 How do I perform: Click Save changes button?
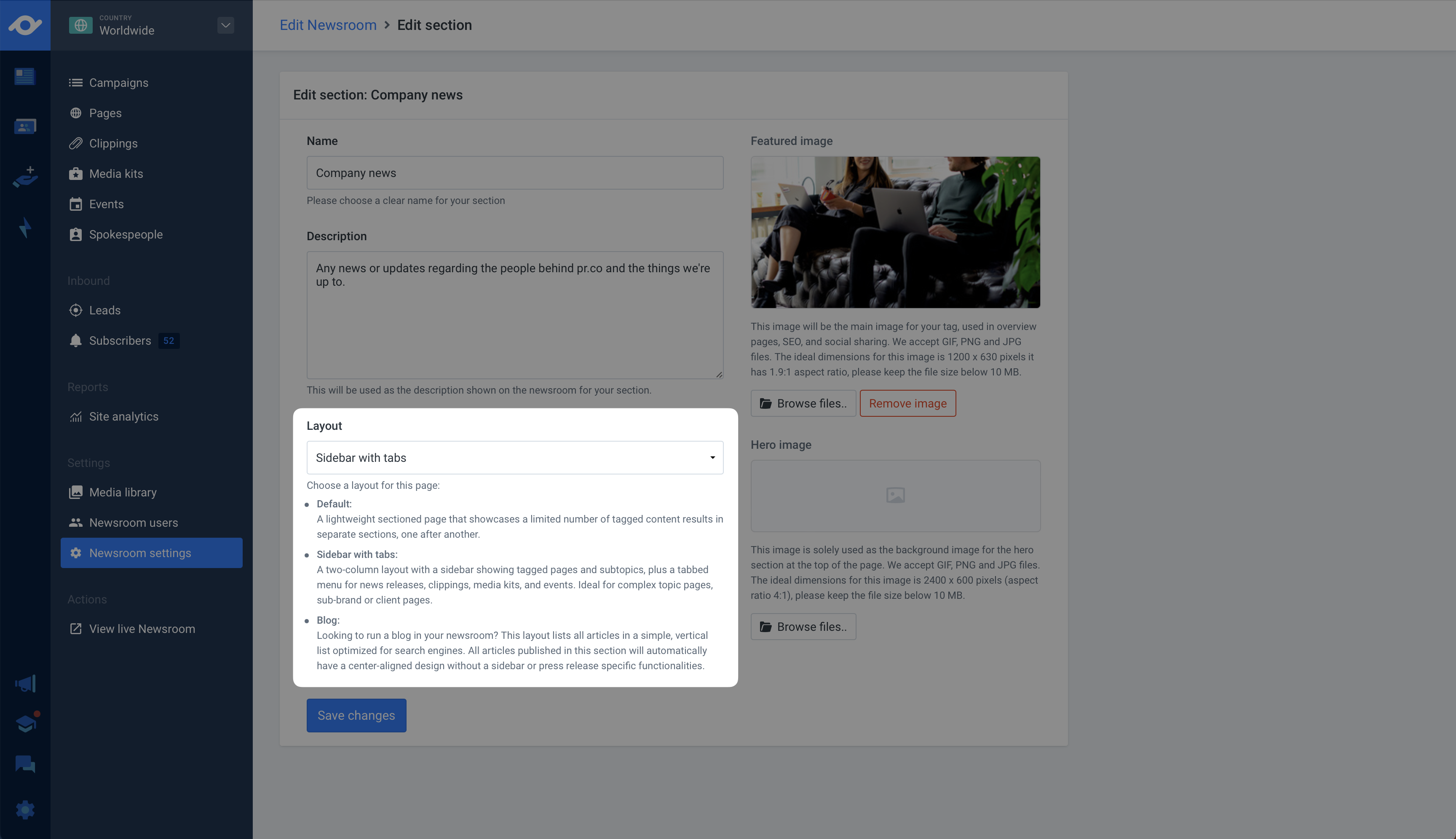[x=356, y=715]
